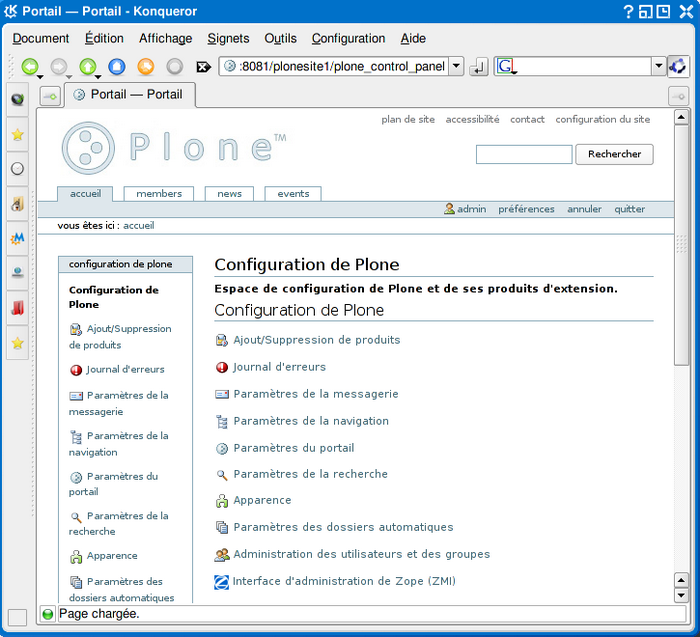Open 'Paramètres du portail' in main list
This screenshot has width=700, height=637.
(294, 448)
